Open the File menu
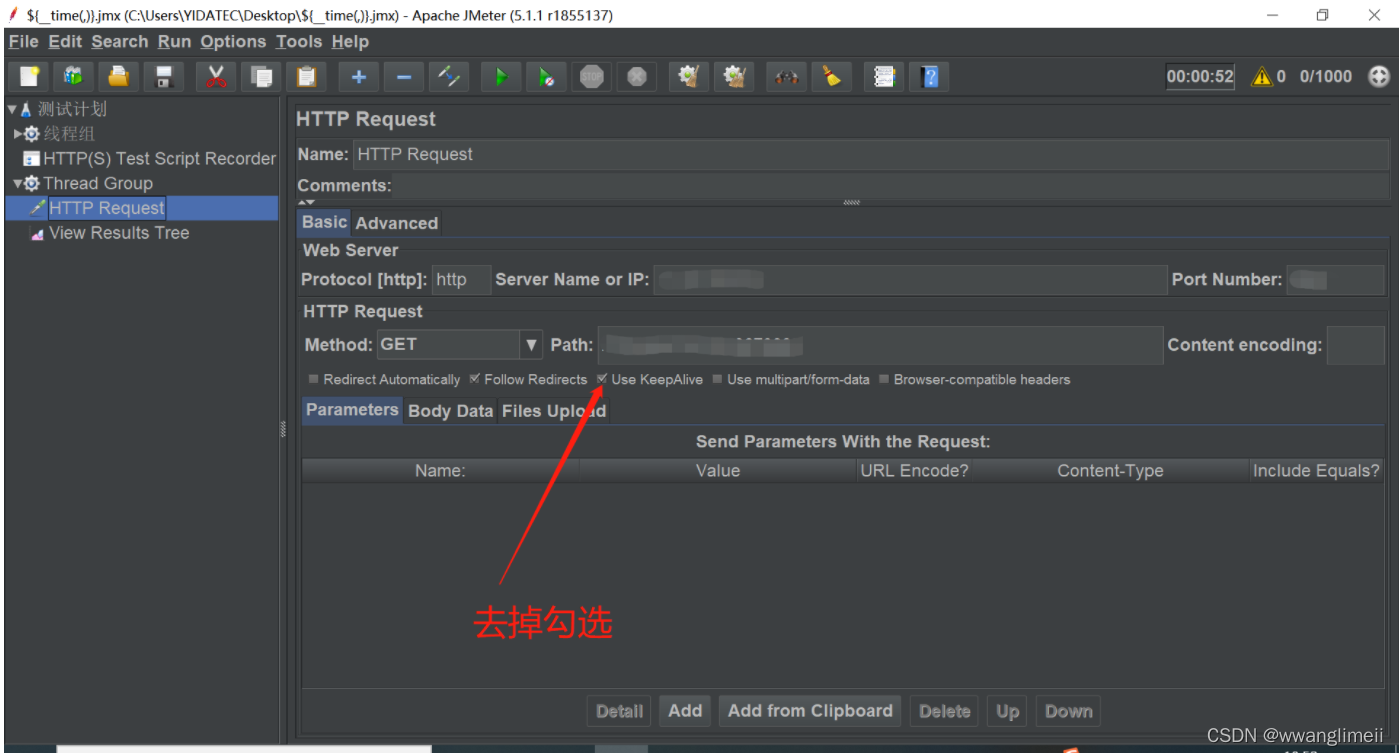Image resolution: width=1399 pixels, height=756 pixels. point(23,42)
